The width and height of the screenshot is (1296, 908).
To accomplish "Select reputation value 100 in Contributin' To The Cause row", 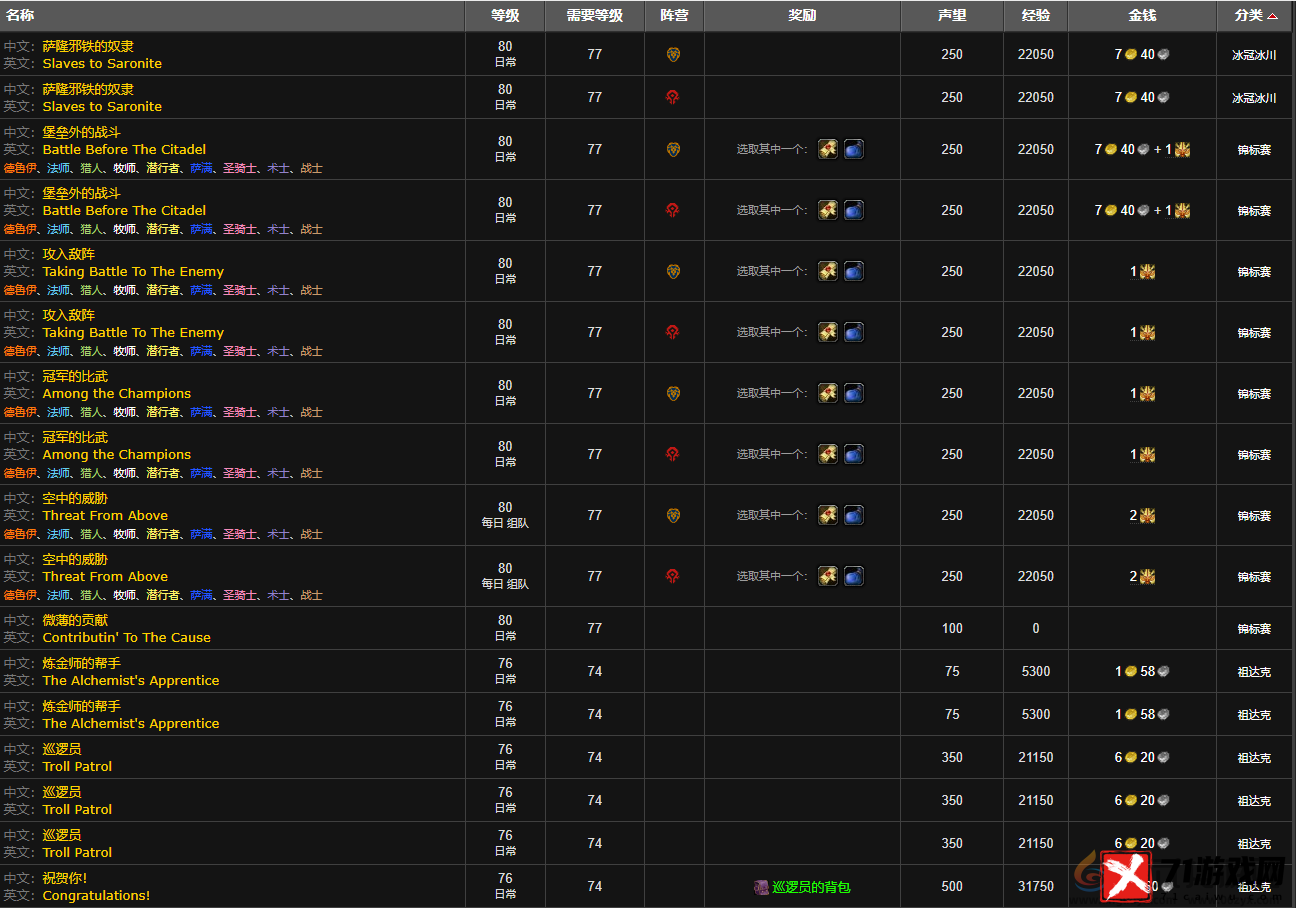I will pyautogui.click(x=952, y=628).
